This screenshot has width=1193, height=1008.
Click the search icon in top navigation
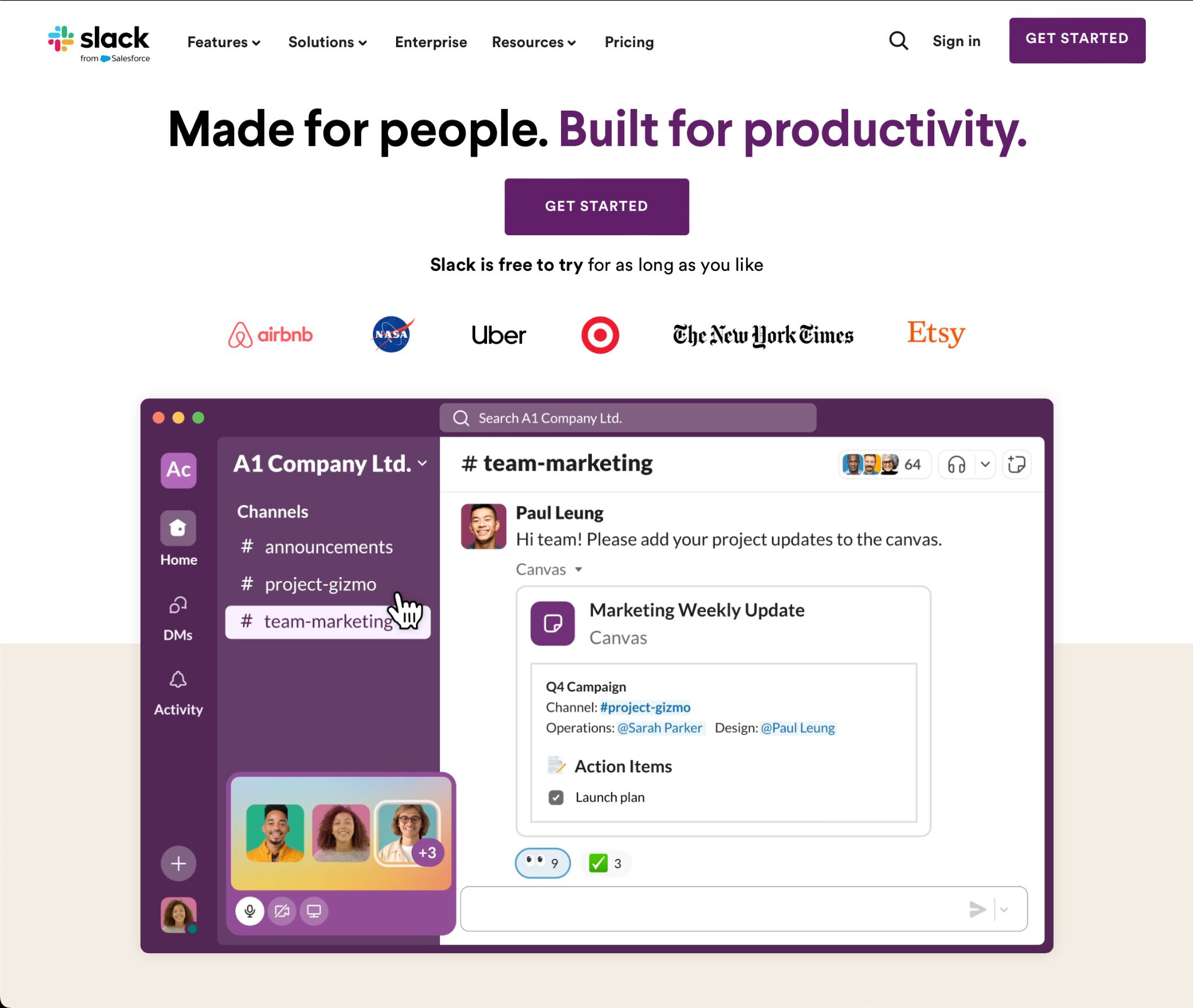click(x=898, y=41)
